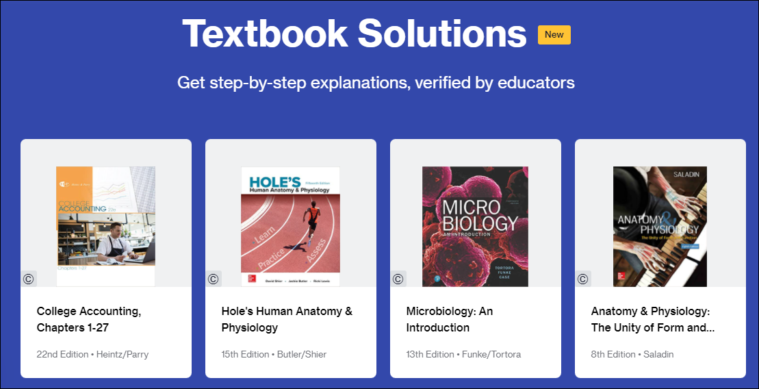Click 22nd Edition Heintz/Parry text

[x=92, y=355]
